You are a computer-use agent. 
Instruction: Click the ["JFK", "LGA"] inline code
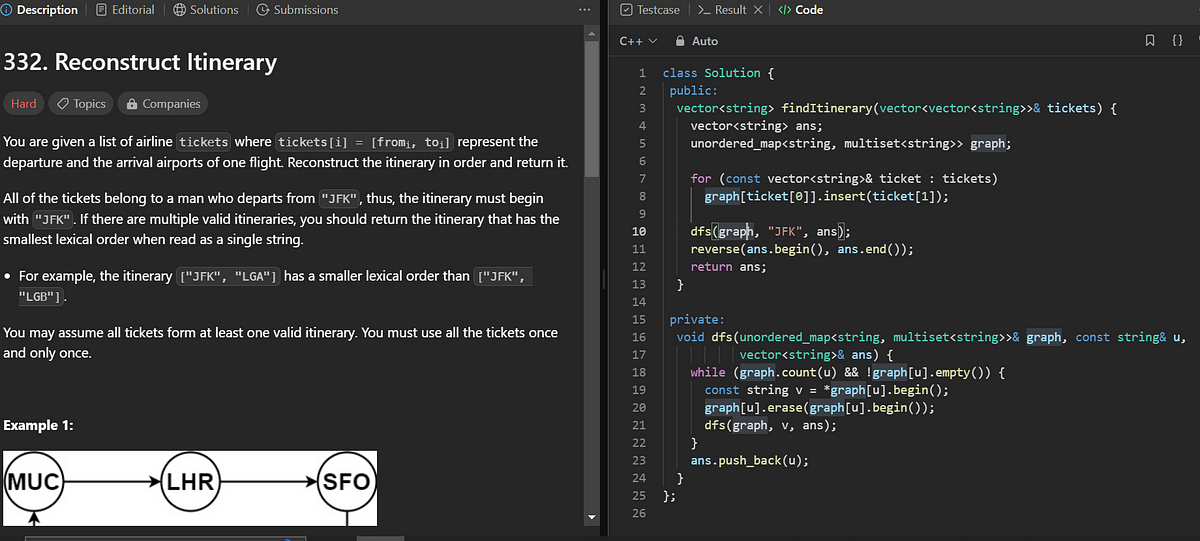tap(228, 276)
